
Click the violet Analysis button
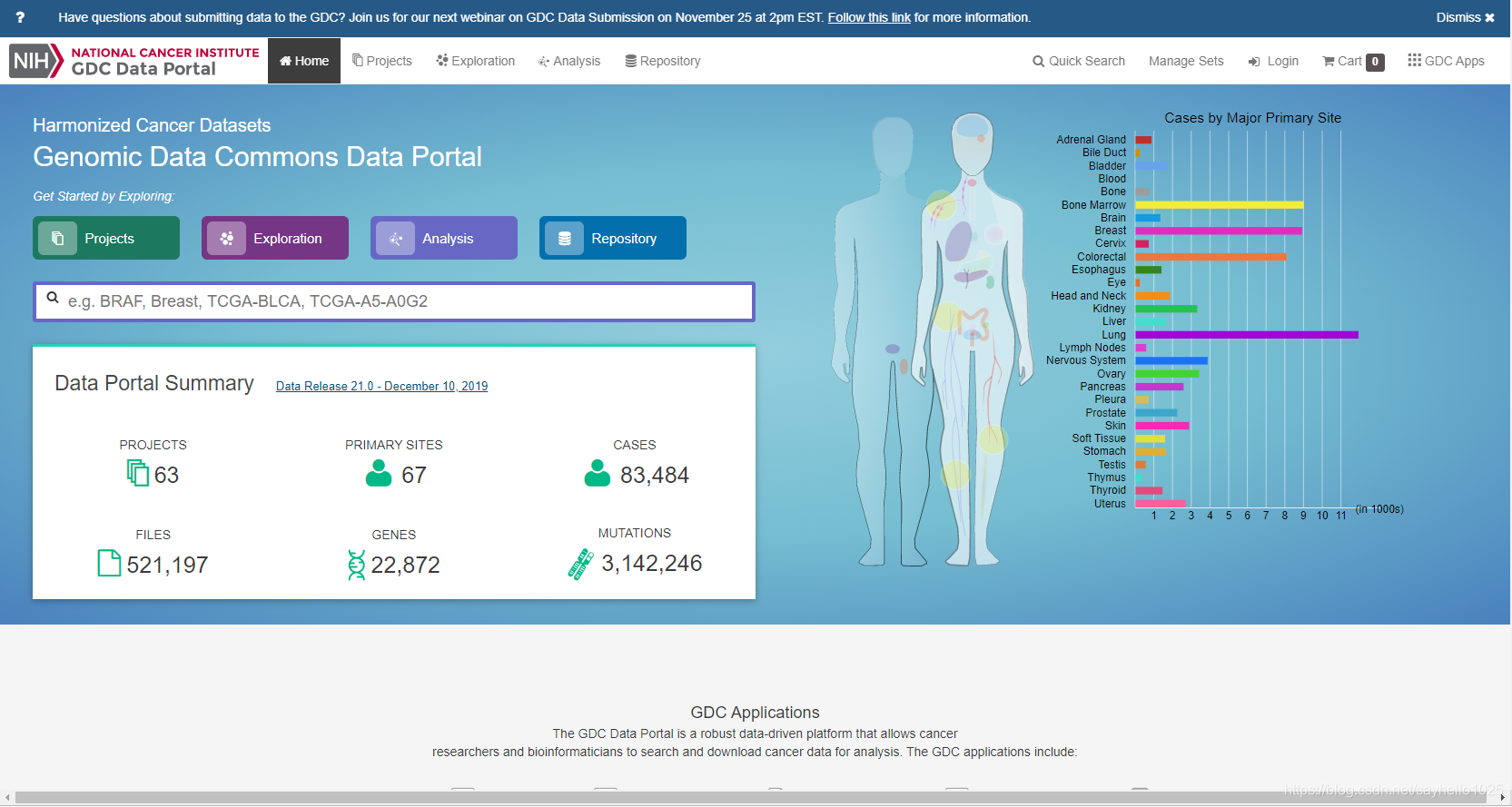(x=444, y=238)
